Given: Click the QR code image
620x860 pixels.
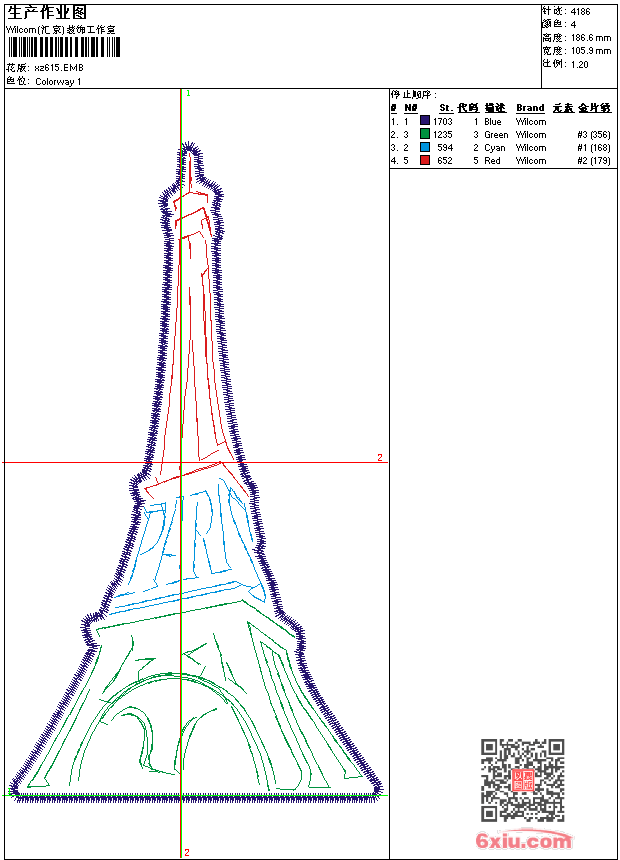Looking at the screenshot, I should click(523, 780).
